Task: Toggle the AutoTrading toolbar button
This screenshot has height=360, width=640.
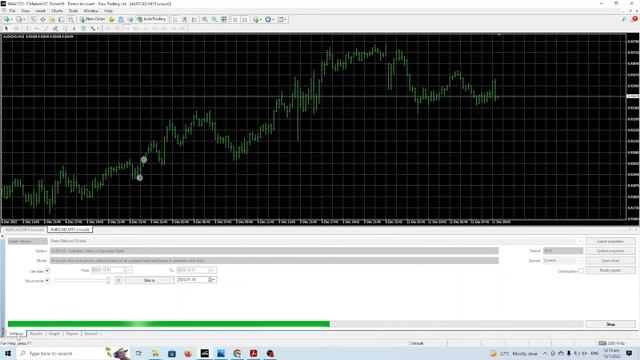Action: click(151, 19)
